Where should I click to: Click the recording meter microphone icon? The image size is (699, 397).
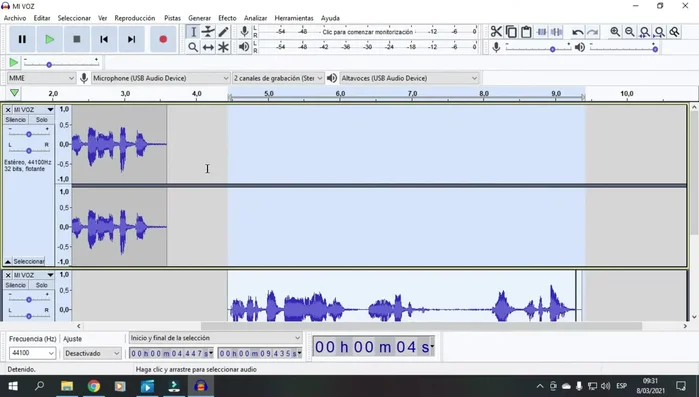click(244, 32)
